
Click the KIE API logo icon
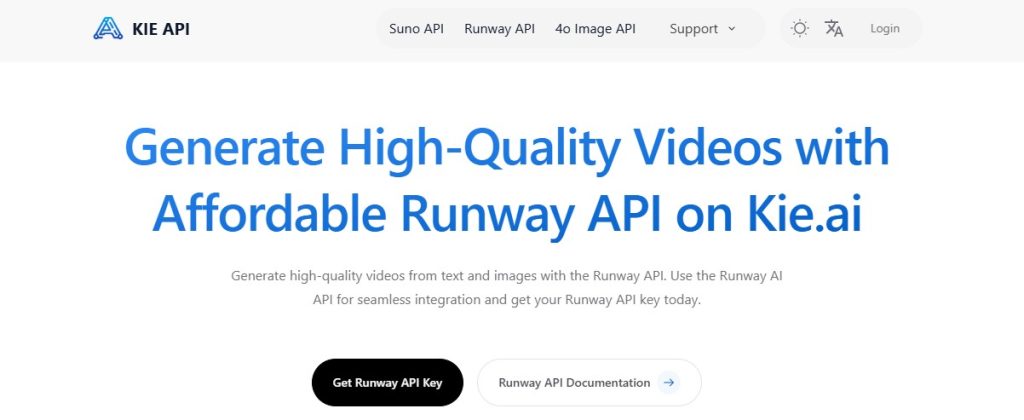[x=108, y=29]
